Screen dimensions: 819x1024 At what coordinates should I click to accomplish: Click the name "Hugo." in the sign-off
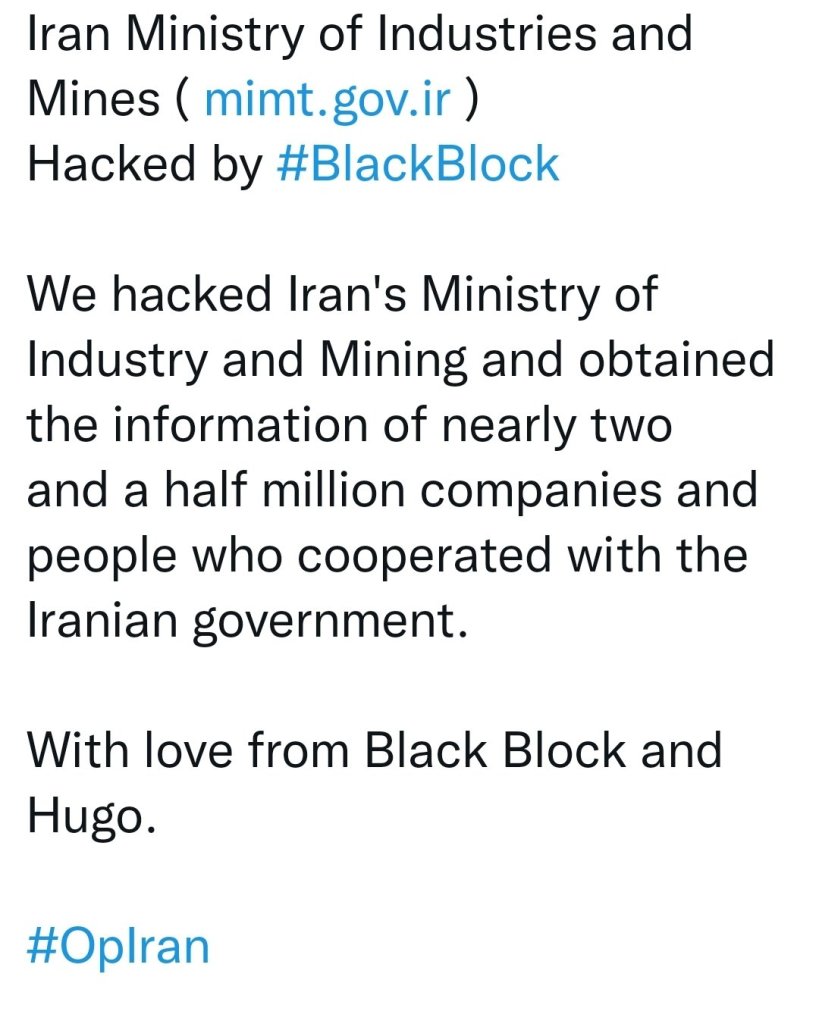pos(92,816)
